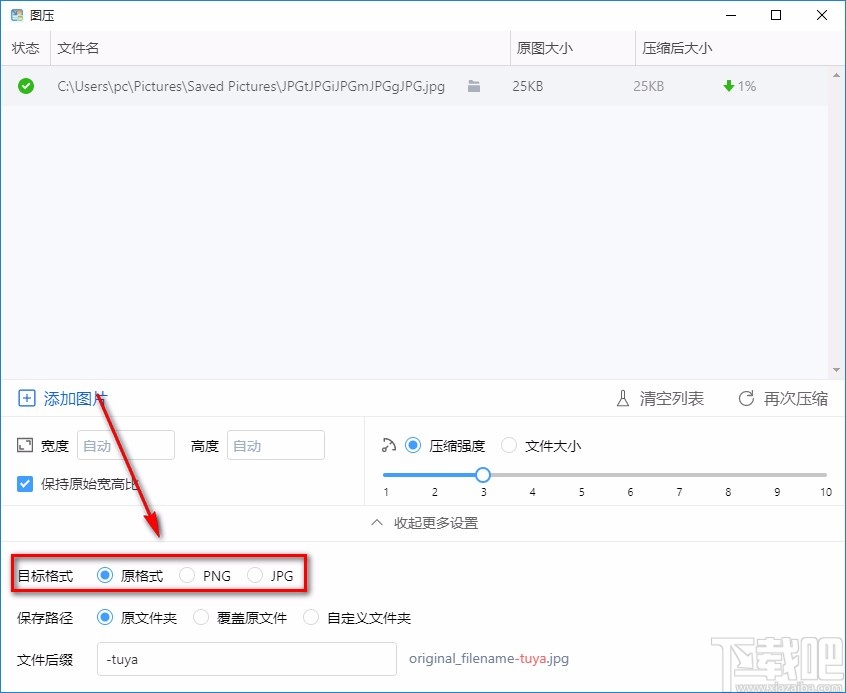Image resolution: width=846 pixels, height=693 pixels.
Task: Set compression strength slider to 5
Action: point(581,475)
